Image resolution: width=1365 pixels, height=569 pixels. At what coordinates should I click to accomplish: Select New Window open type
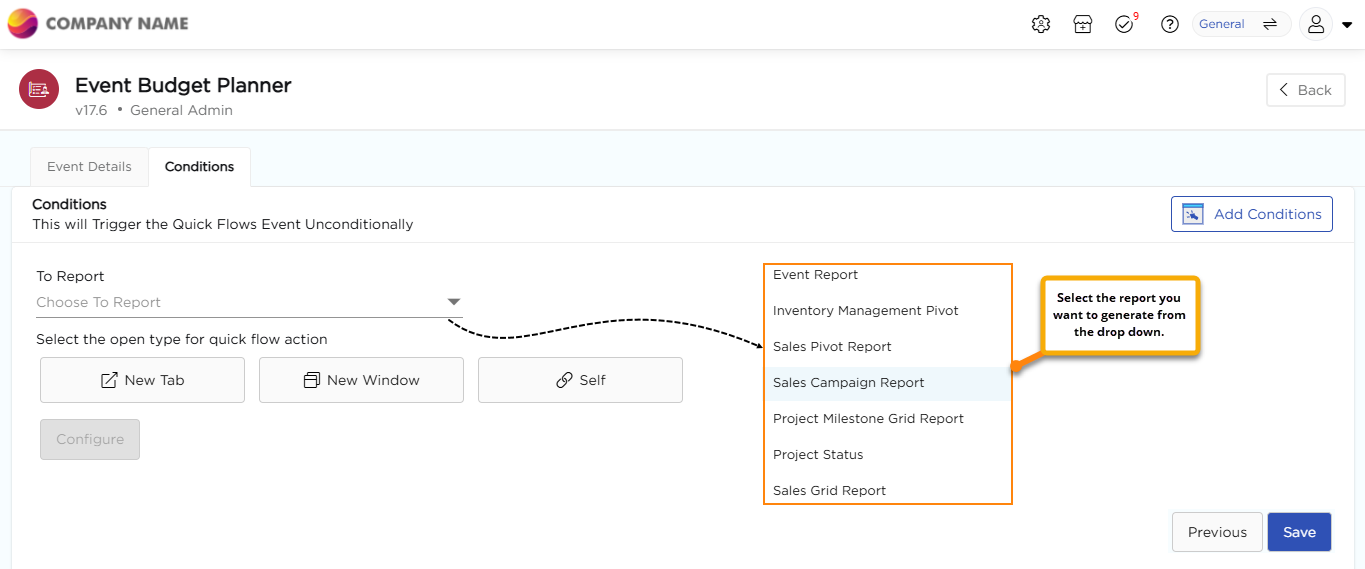[x=361, y=380]
